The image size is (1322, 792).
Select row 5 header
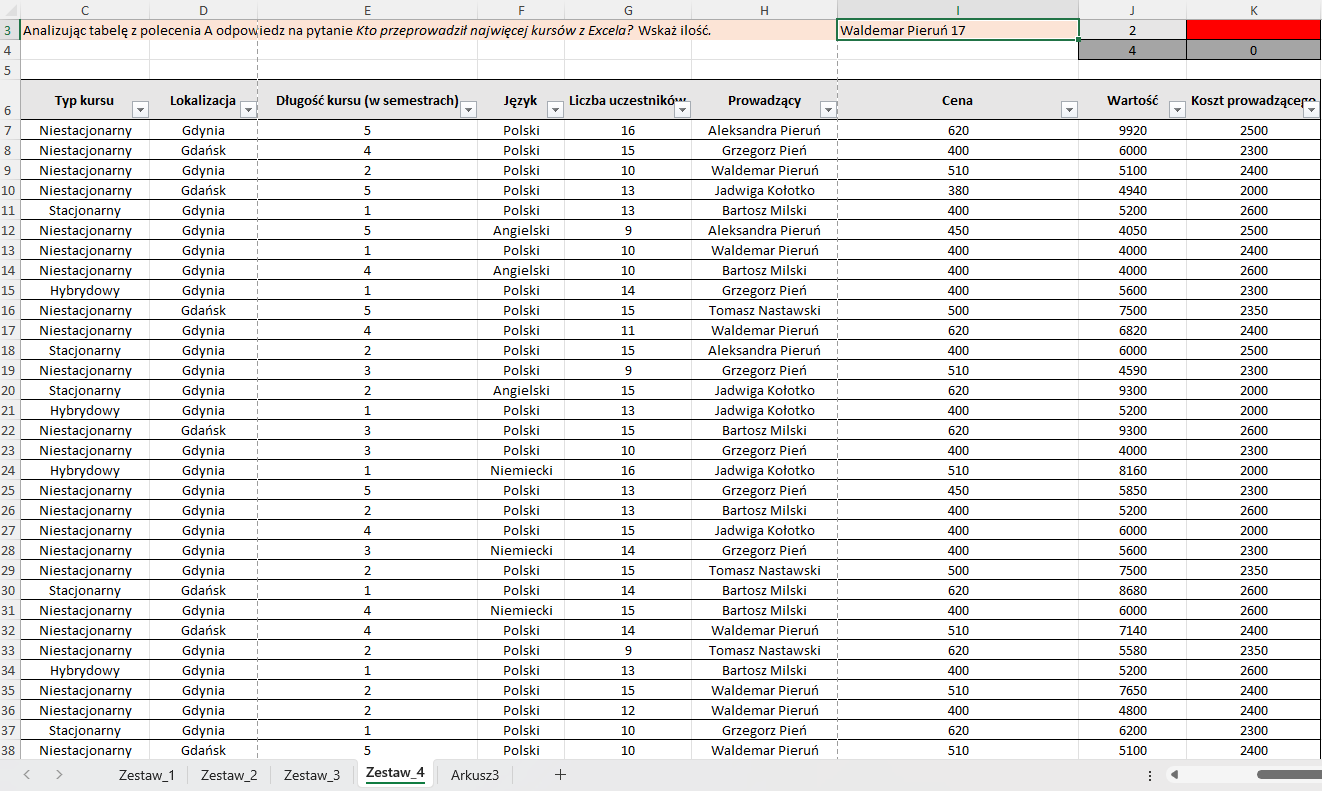8,70
